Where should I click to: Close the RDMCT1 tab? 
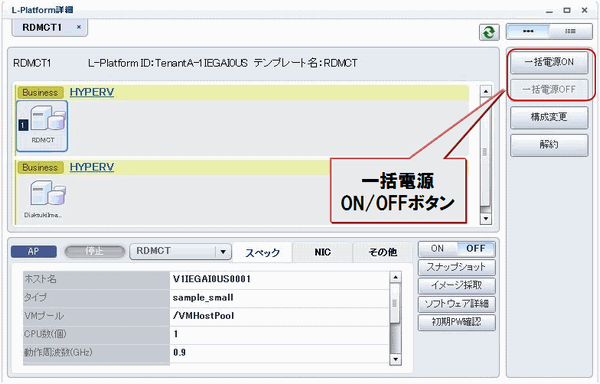tap(79, 27)
